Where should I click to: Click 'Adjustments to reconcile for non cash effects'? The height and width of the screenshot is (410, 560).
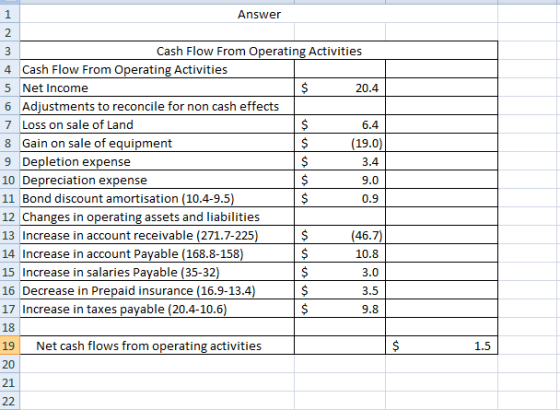[157, 106]
